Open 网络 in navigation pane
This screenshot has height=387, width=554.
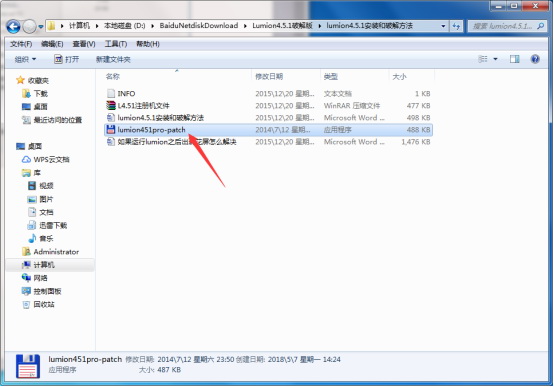click(x=40, y=278)
